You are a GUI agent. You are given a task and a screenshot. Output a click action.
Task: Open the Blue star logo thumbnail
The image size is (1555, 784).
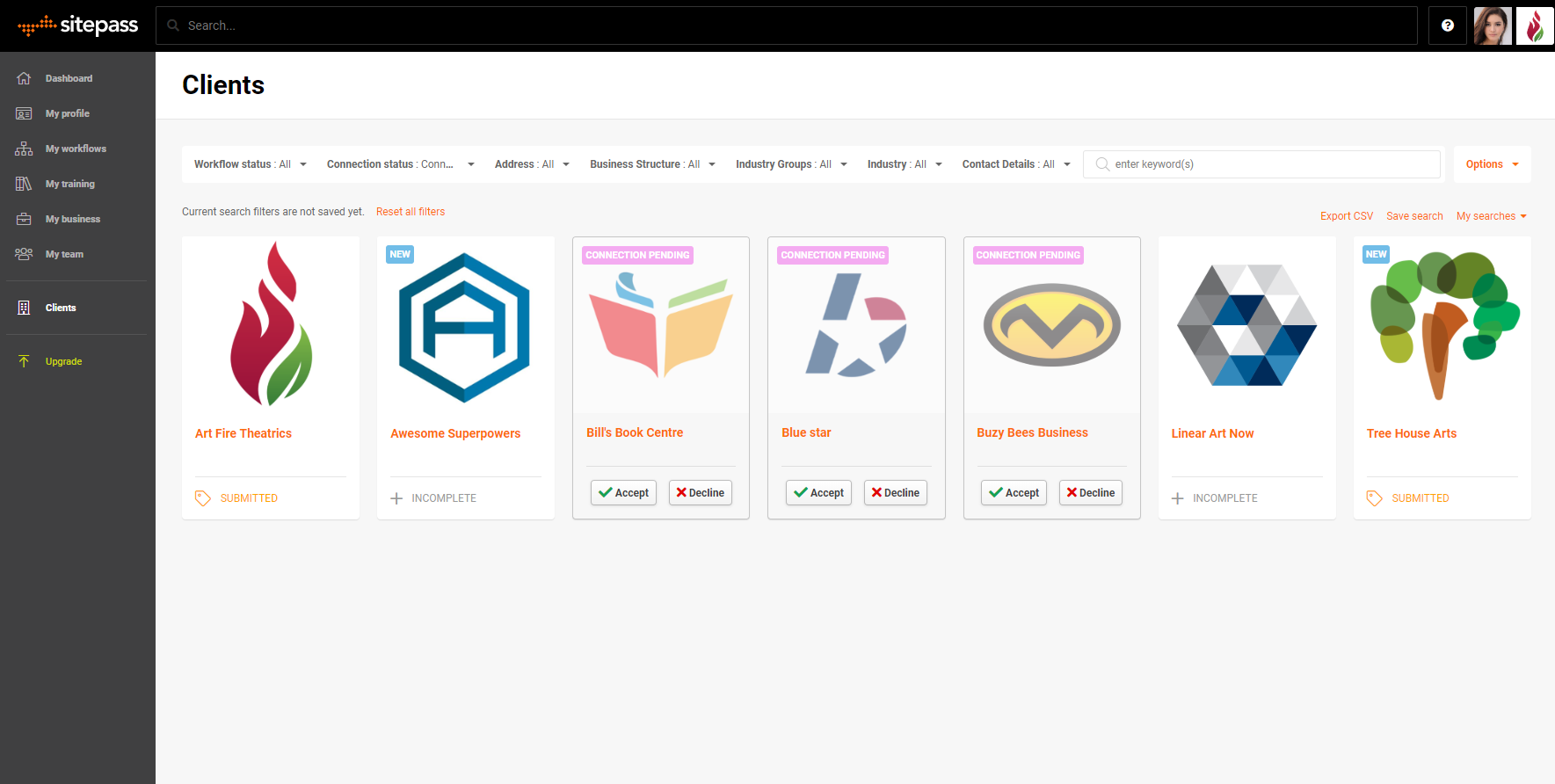[856, 325]
